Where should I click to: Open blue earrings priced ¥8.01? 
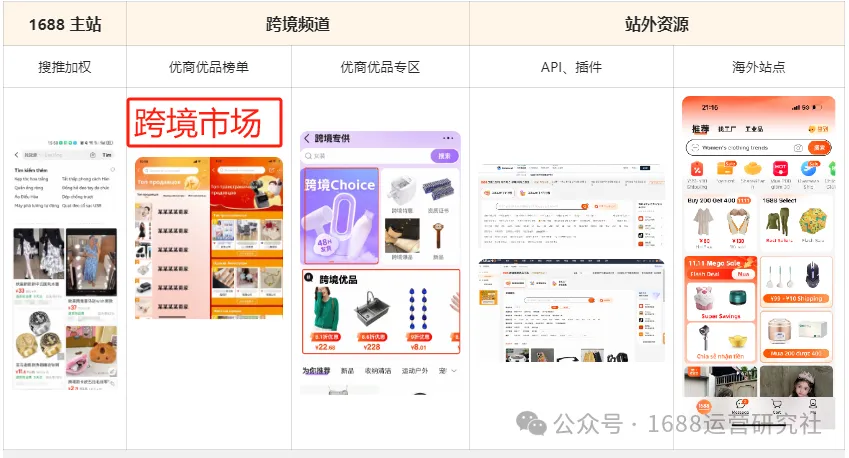tap(418, 318)
